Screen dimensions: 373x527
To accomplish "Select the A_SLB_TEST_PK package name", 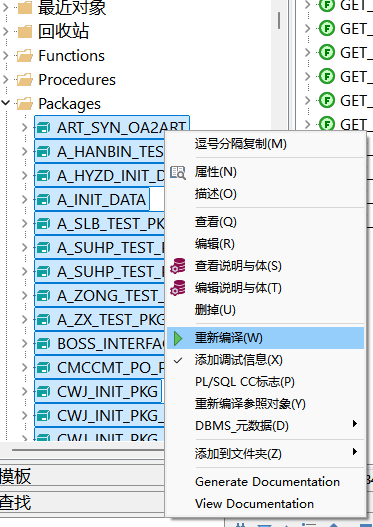I will click(111, 224).
